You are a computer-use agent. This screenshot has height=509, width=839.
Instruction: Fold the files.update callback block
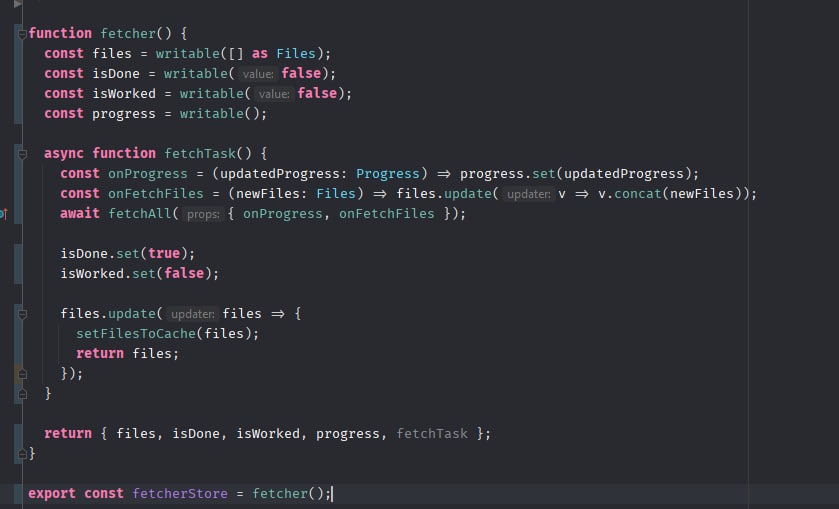click(22, 315)
